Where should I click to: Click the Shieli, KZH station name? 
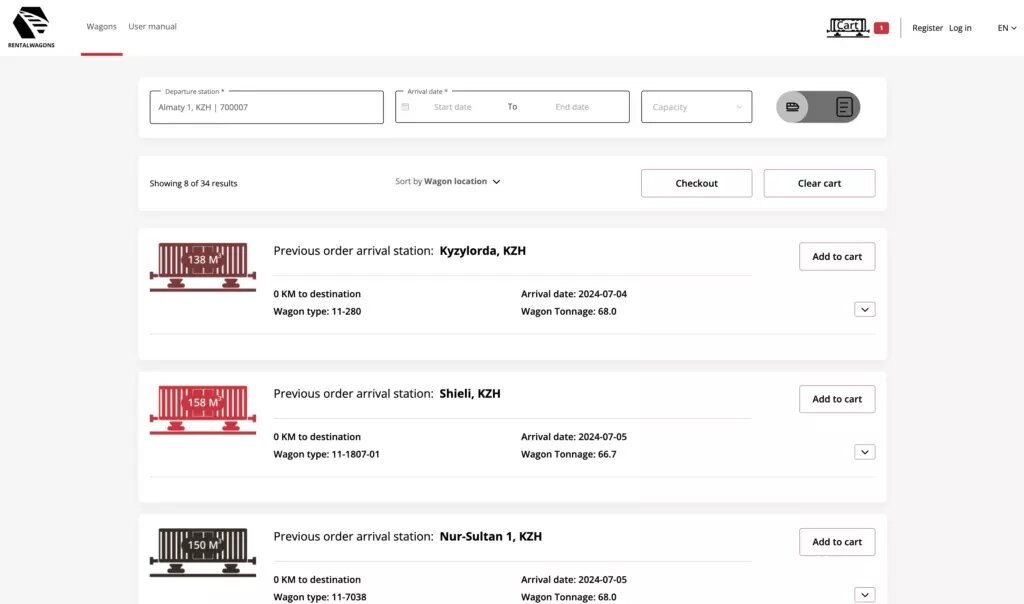point(470,394)
